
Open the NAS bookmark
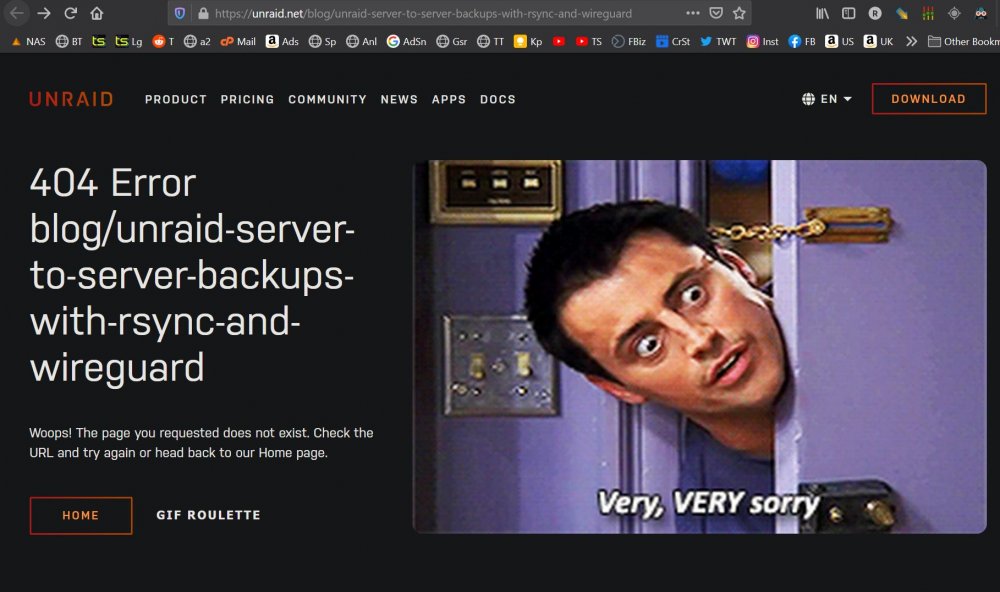[29, 41]
